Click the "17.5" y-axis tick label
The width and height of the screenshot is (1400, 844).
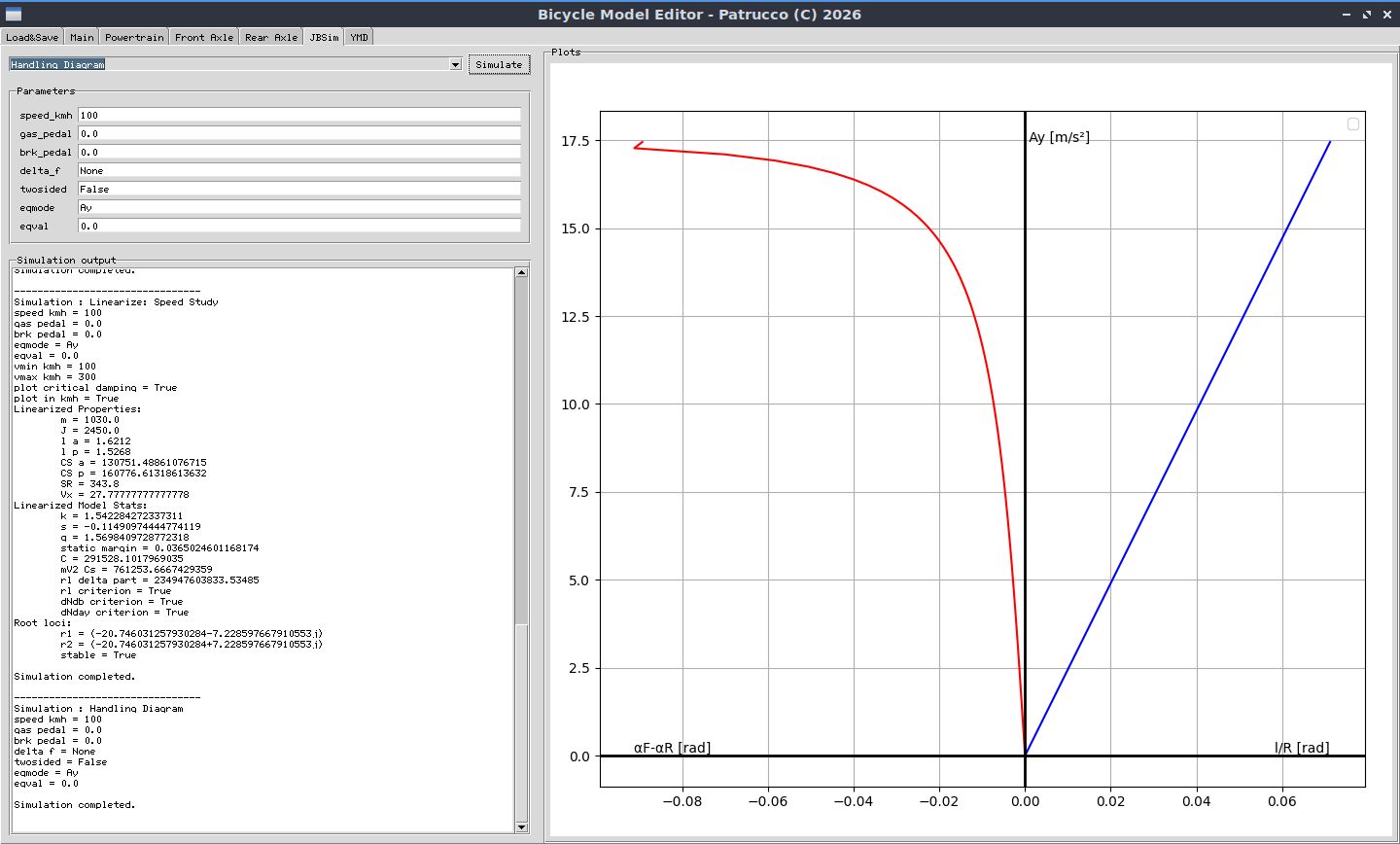(x=576, y=141)
